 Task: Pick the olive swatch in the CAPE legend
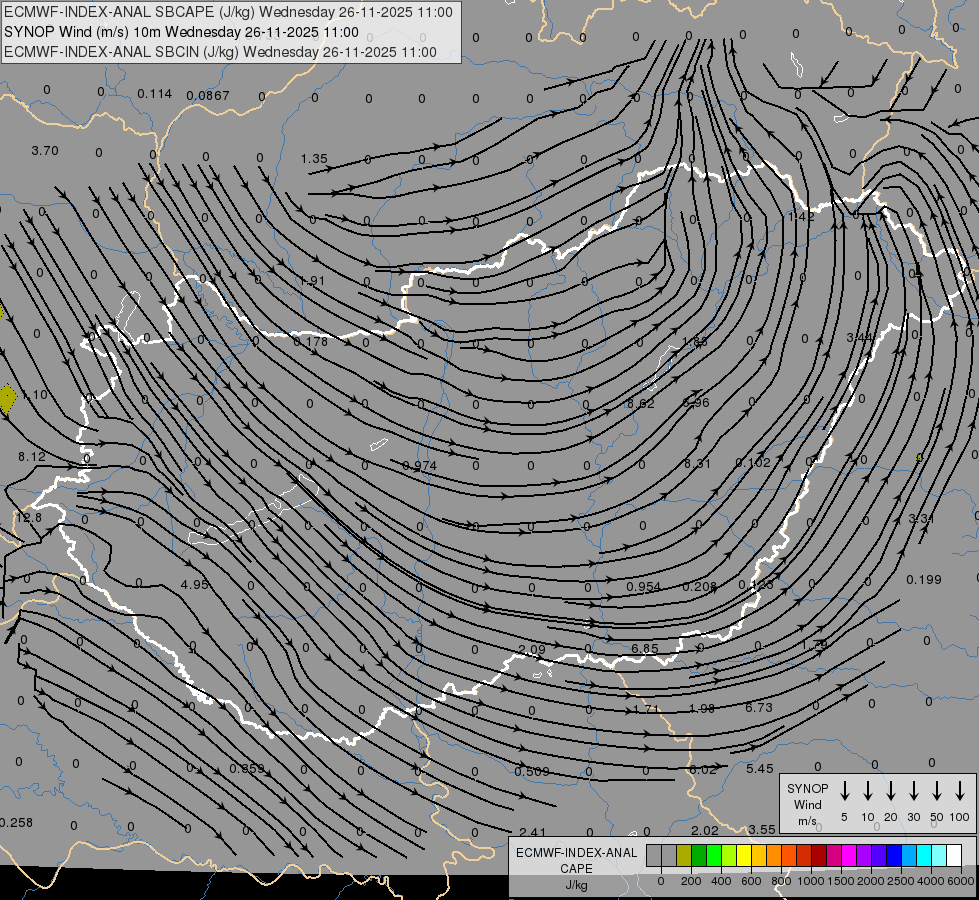[x=684, y=855]
